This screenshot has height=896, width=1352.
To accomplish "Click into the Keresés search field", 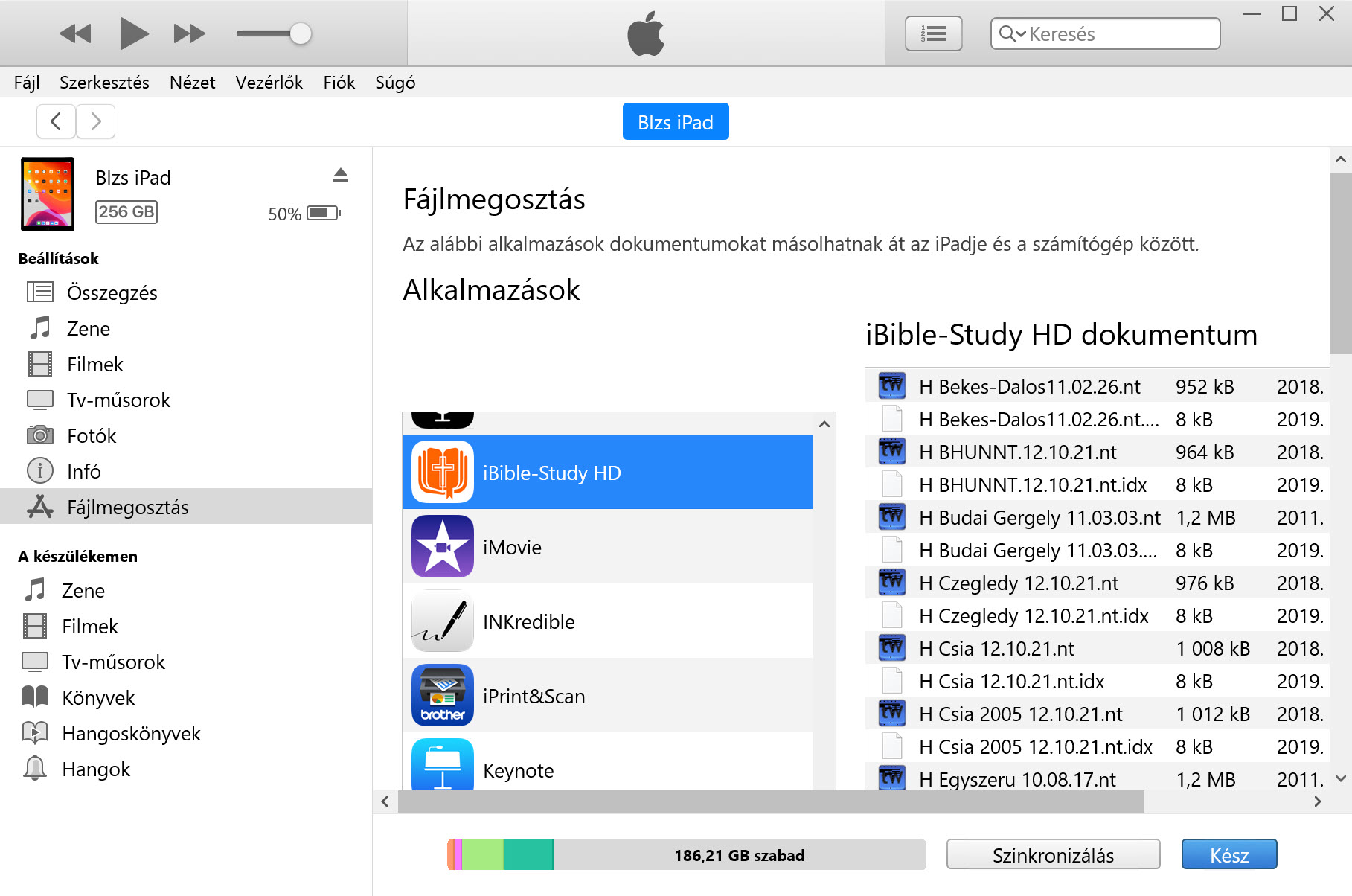I will pos(1105,33).
